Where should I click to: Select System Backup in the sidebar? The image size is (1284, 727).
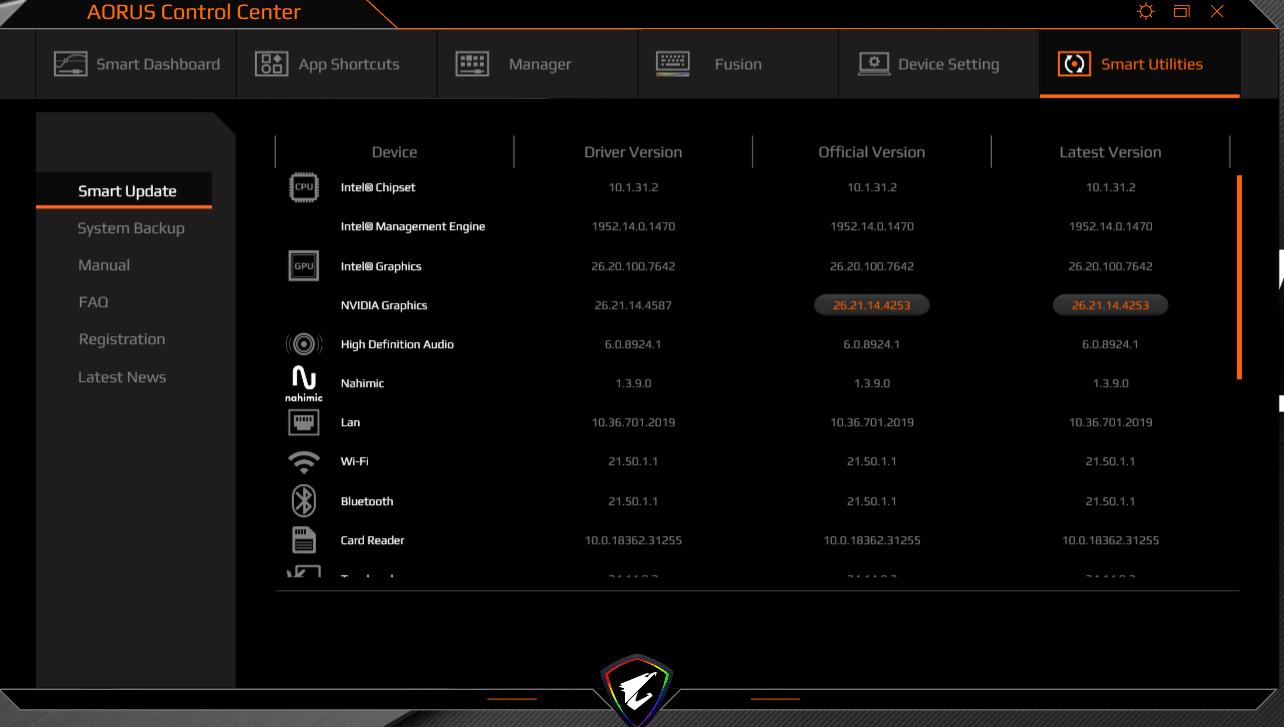click(131, 228)
